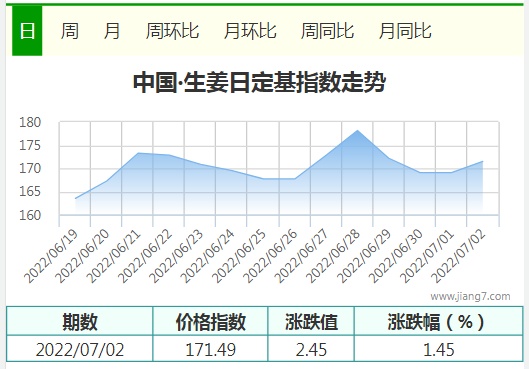Click the 2022/06/28 peak point on the chart
Viewport: 529px width, 369px height.
pos(357,131)
